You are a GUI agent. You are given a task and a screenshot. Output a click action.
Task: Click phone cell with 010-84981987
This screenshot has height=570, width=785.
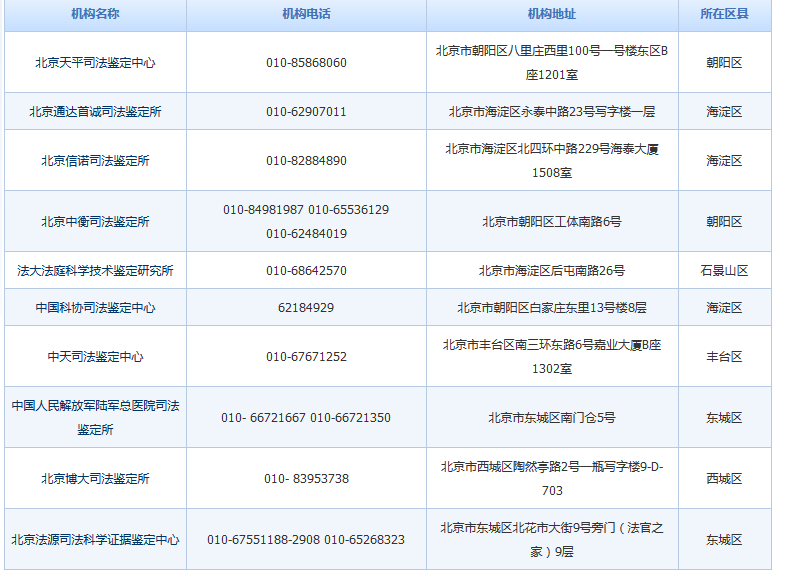[306, 222]
